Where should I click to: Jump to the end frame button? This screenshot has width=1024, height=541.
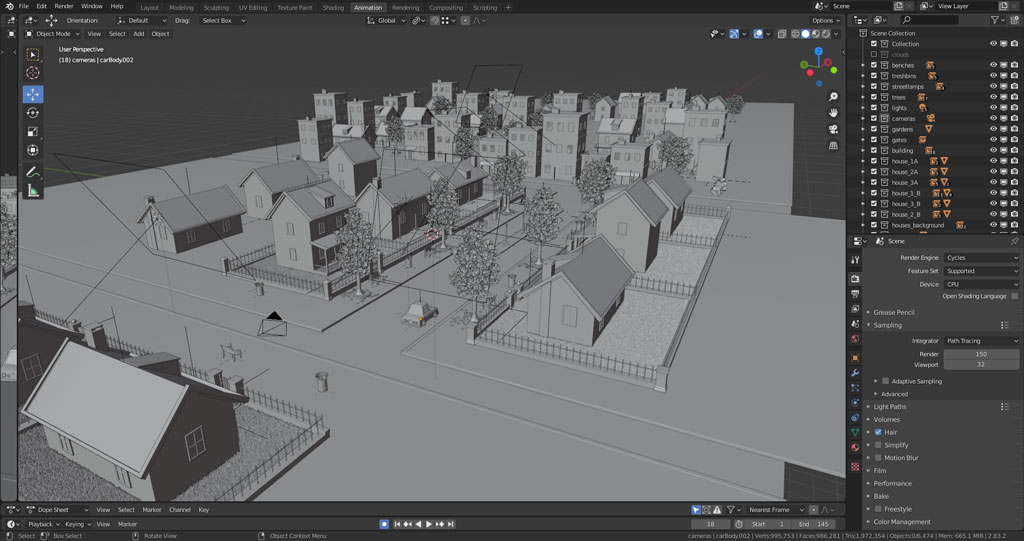click(451, 524)
